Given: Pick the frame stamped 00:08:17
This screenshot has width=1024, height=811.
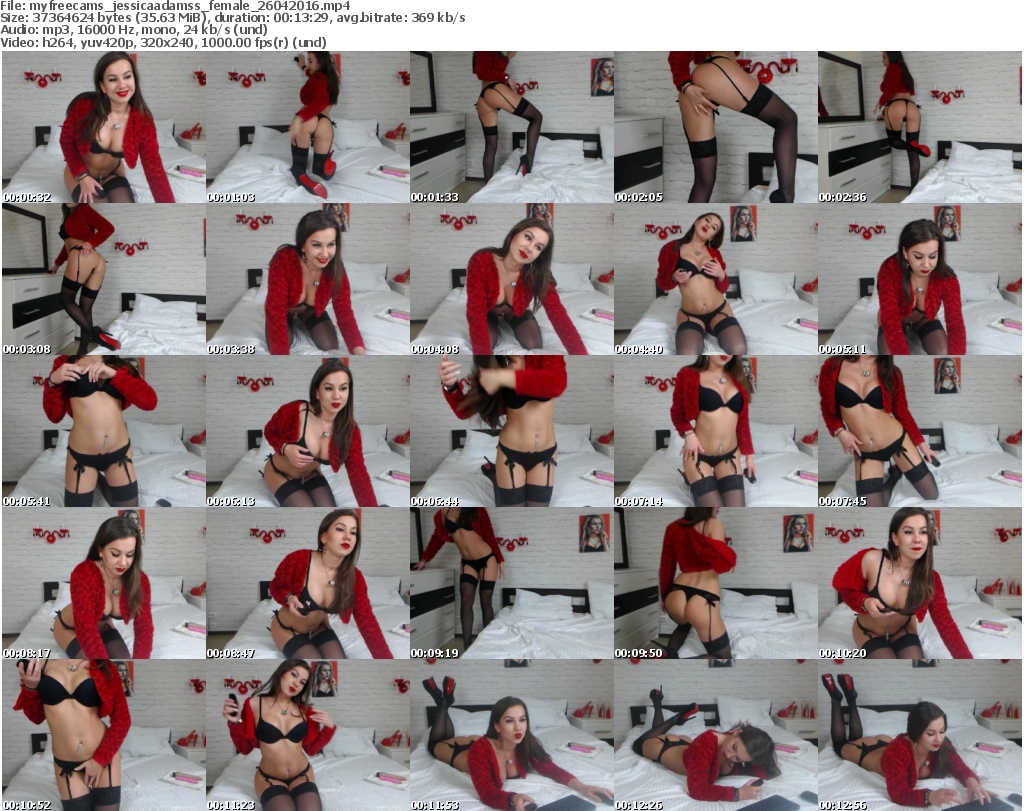Looking at the screenshot, I should click(x=104, y=584).
